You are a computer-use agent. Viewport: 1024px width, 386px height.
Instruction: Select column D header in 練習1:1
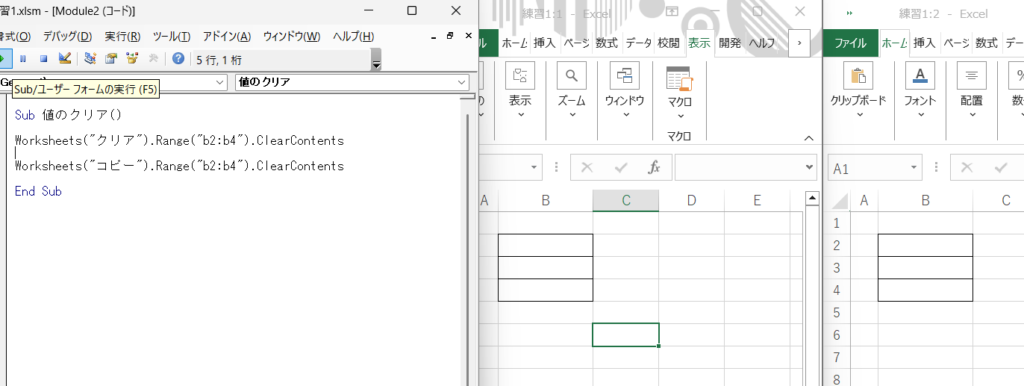[x=691, y=201]
